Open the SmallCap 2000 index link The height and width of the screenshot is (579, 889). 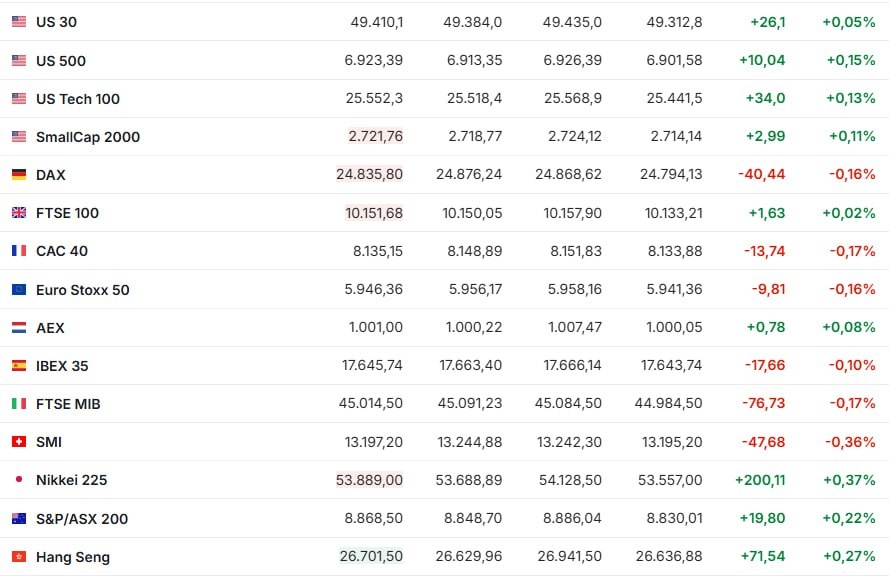coord(88,137)
